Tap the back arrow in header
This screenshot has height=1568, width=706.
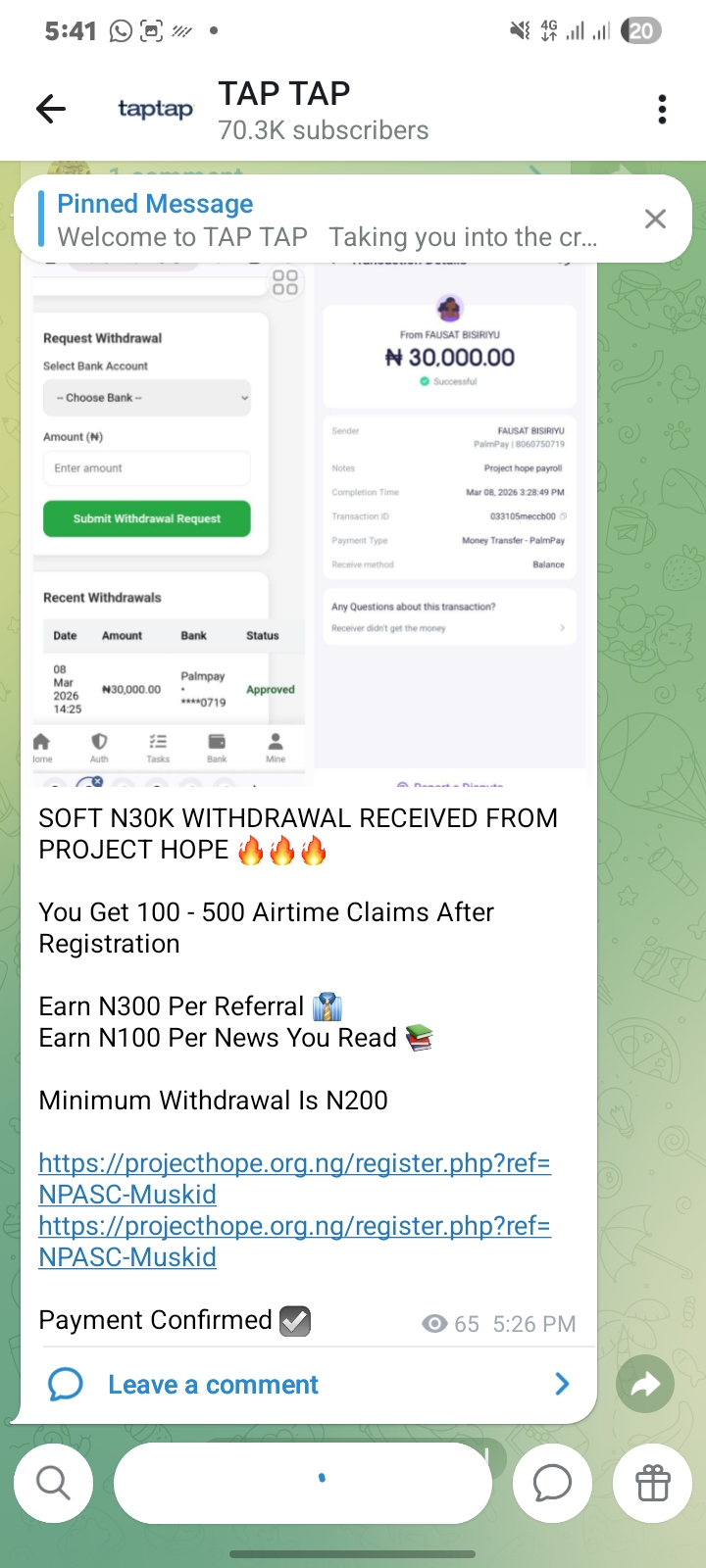click(x=51, y=109)
